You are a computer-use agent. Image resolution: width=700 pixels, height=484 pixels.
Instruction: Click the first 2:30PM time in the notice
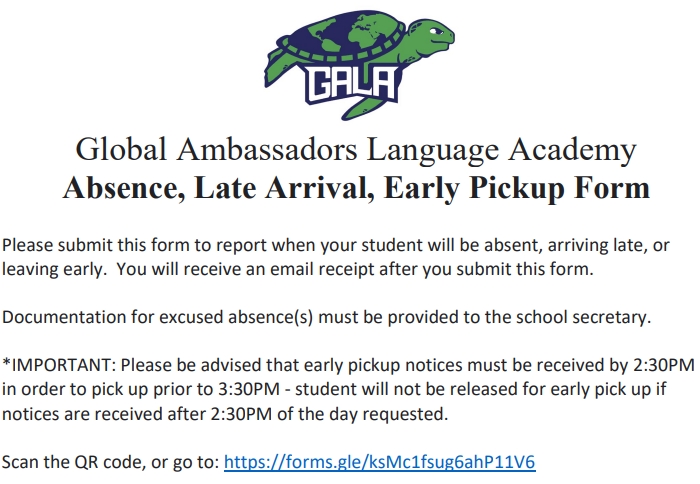click(x=664, y=365)
